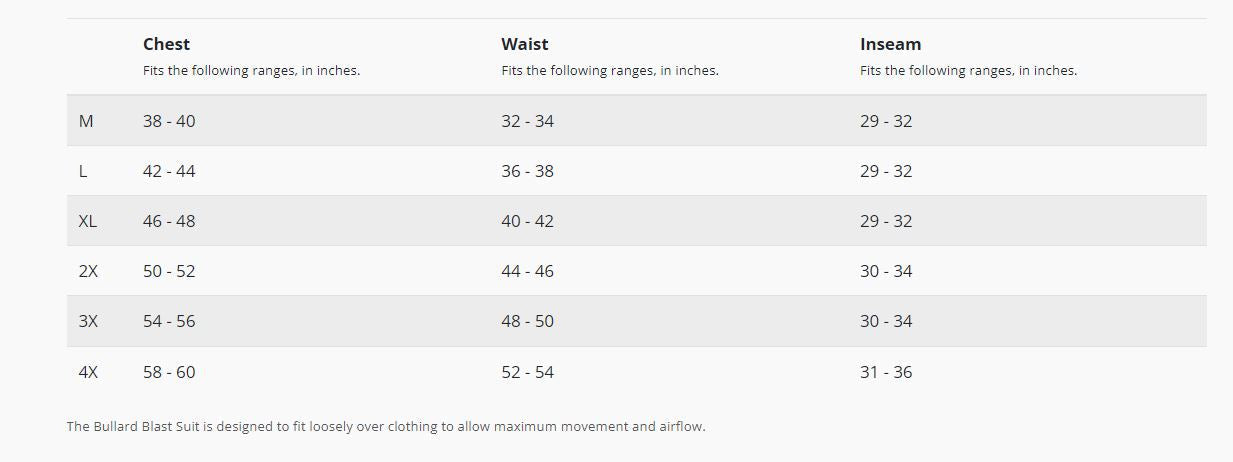Select the 2X size row label

click(x=88, y=271)
